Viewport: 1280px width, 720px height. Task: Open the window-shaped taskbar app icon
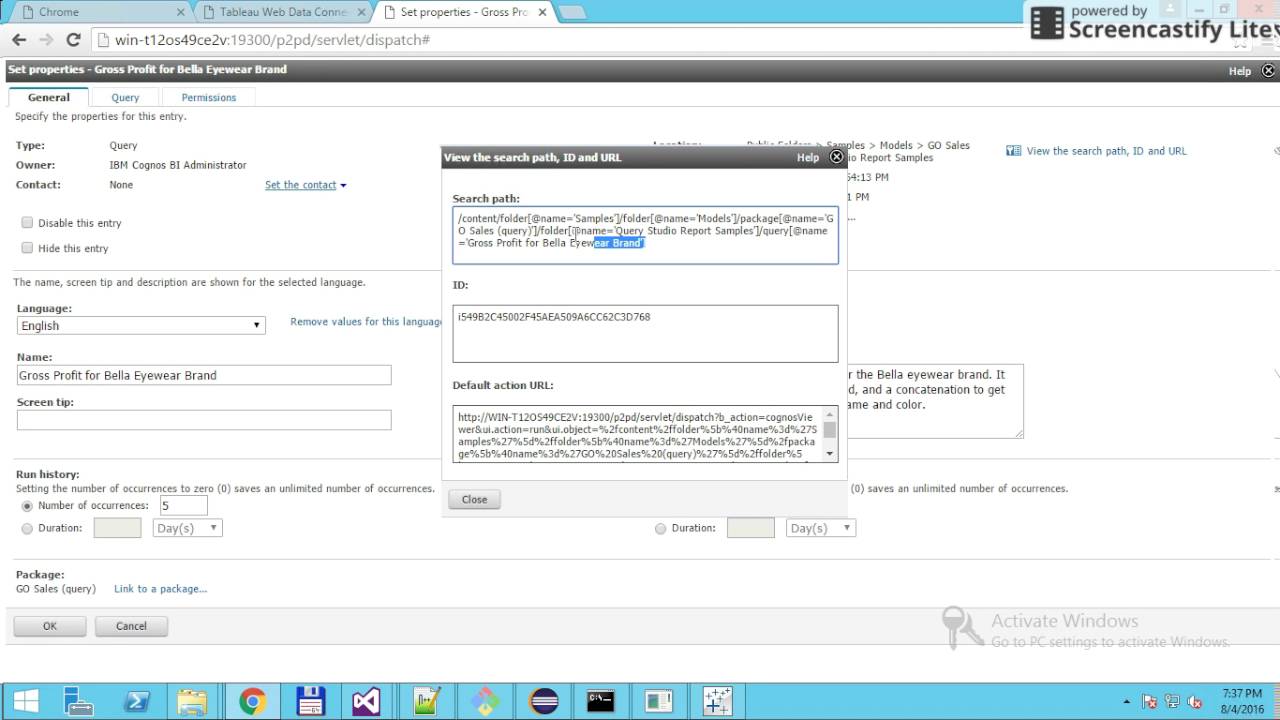pyautogui.click(x=658, y=701)
